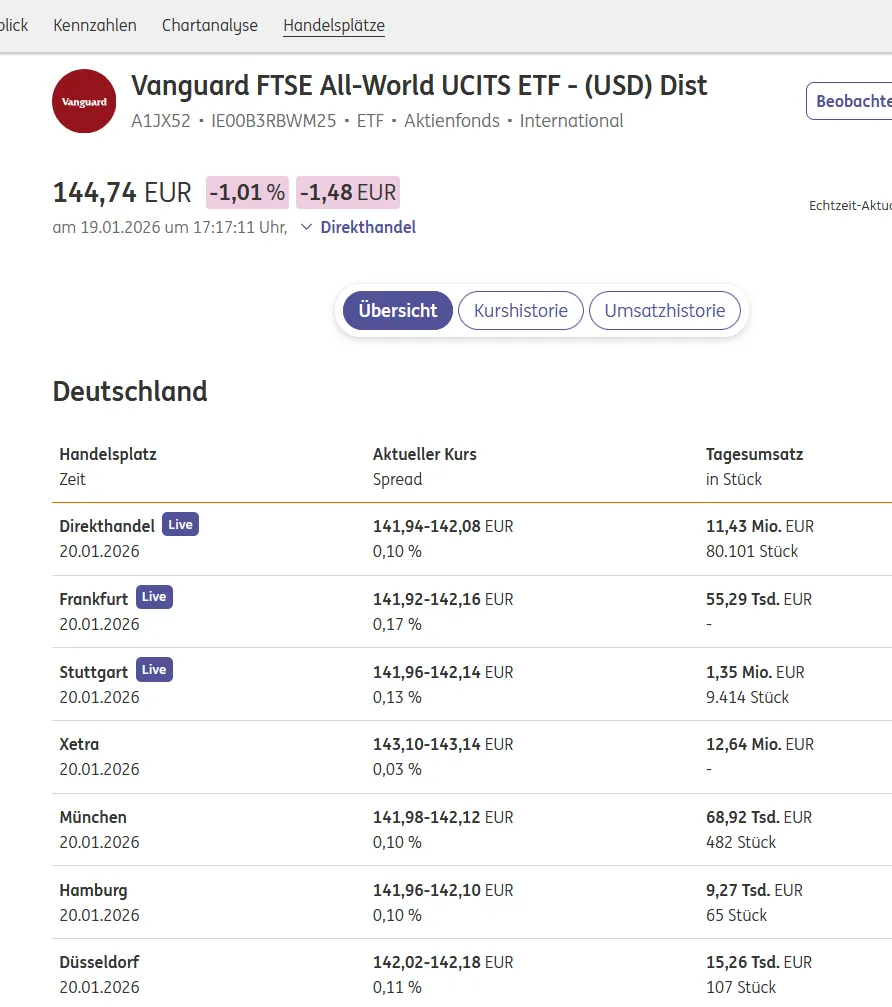Click the Live badge next to Frankfurt
The width and height of the screenshot is (892, 1007).
[154, 597]
